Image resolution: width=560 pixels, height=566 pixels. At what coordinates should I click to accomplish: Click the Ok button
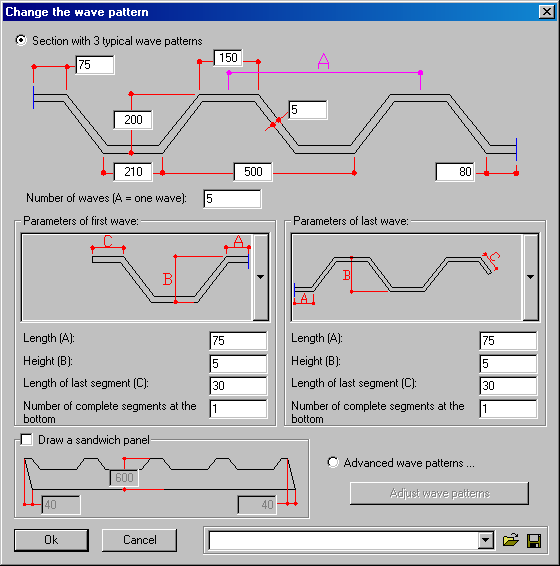click(51, 540)
